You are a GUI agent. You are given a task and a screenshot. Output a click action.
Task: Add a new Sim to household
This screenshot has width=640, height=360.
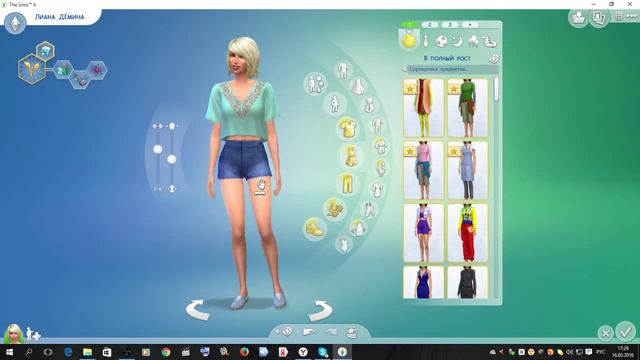coord(33,334)
